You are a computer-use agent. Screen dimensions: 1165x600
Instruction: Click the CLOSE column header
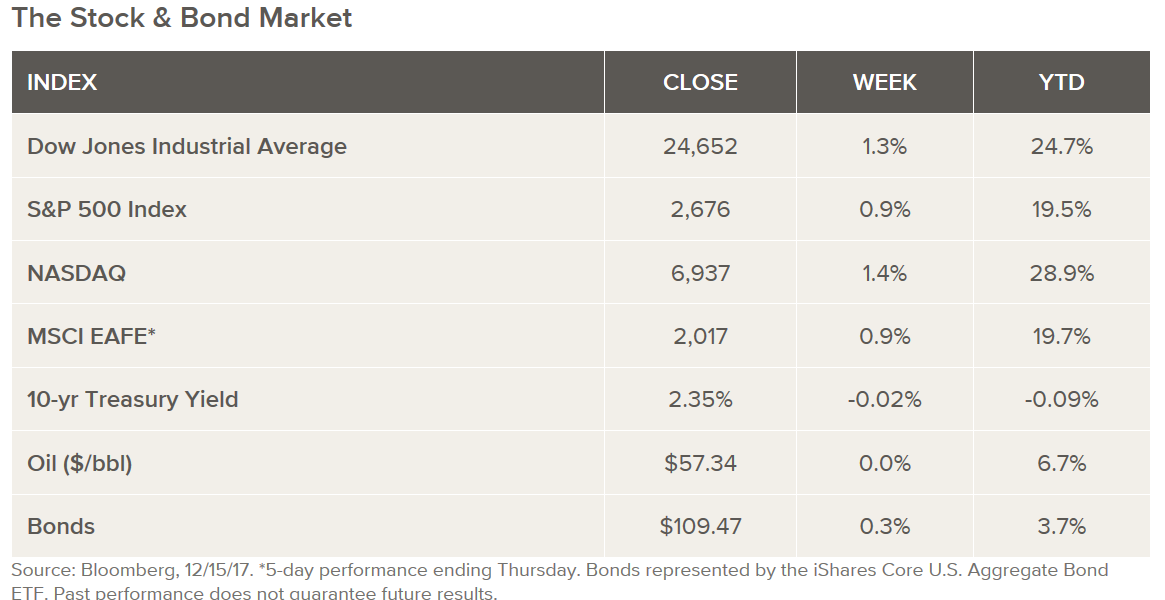pos(700,82)
